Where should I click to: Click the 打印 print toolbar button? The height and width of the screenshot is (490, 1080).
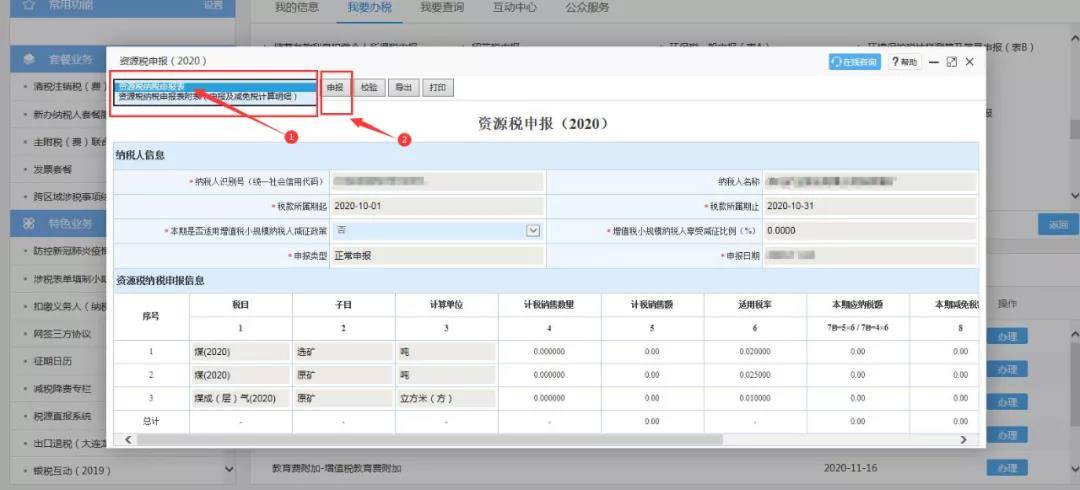coord(437,88)
